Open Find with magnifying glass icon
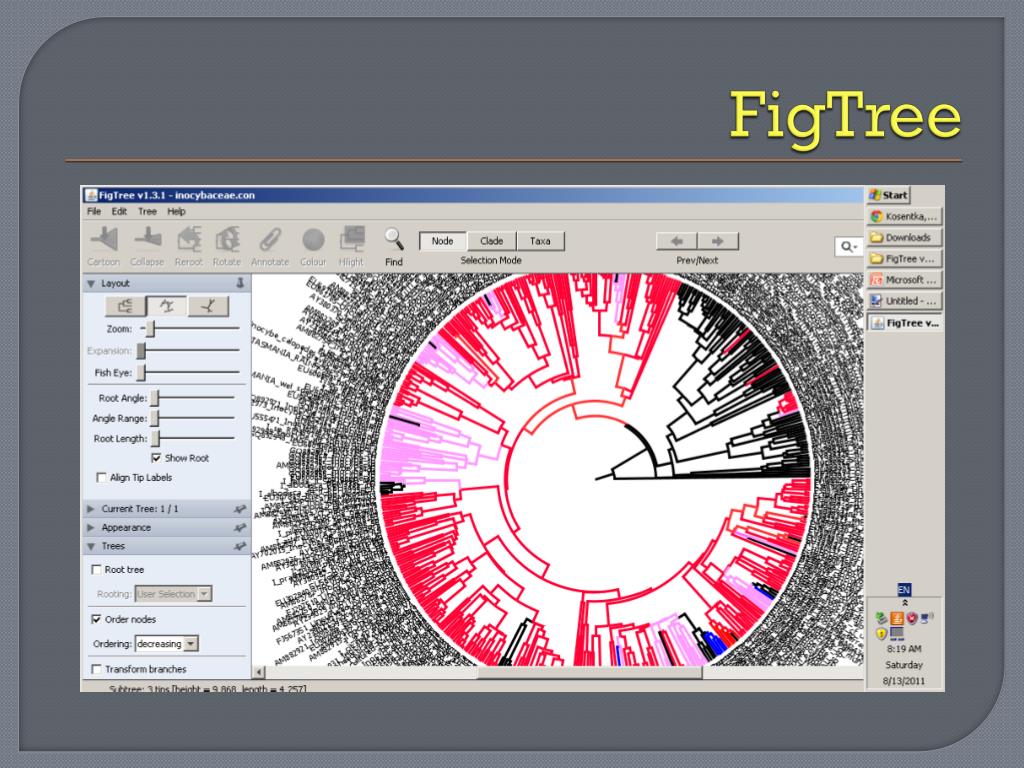This screenshot has width=1024, height=768. coord(394,240)
